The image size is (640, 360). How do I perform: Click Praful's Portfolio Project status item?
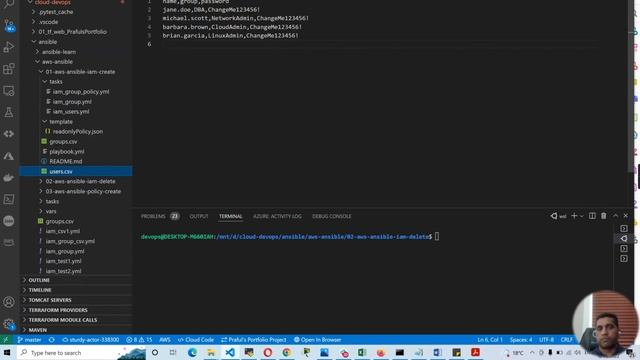pos(254,340)
